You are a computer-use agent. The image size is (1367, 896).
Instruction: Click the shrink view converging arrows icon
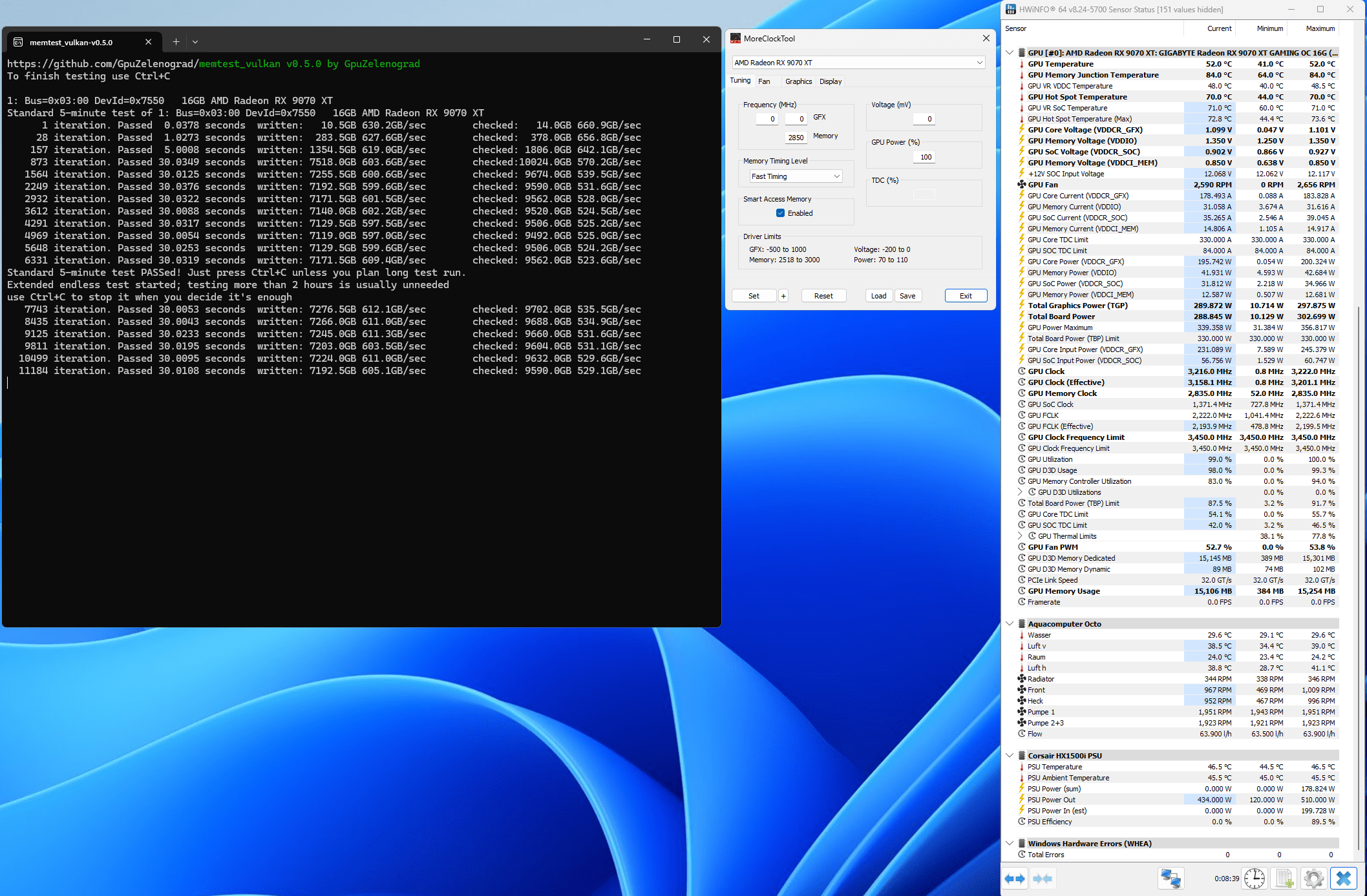(1043, 879)
